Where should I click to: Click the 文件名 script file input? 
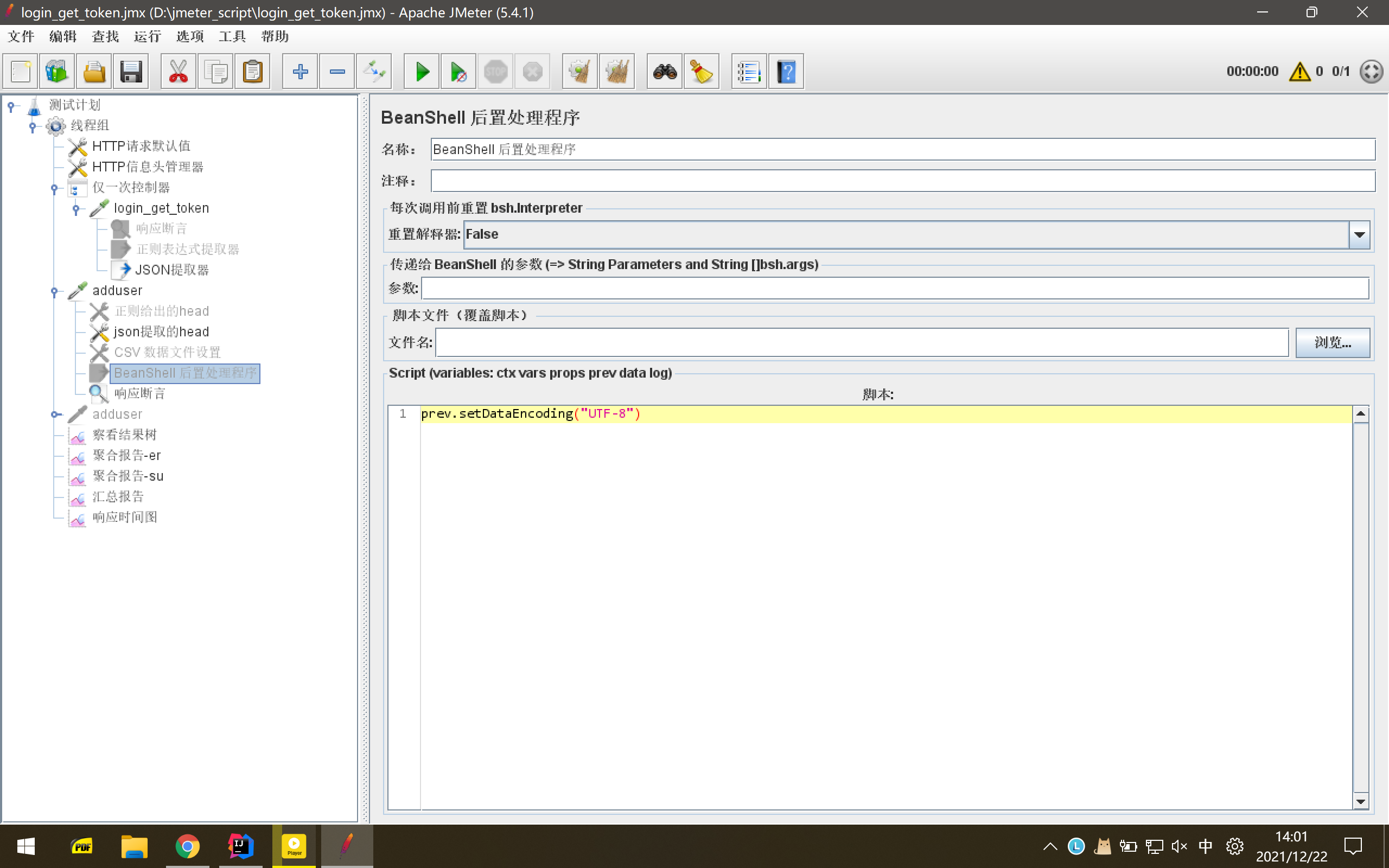pyautogui.click(x=862, y=343)
